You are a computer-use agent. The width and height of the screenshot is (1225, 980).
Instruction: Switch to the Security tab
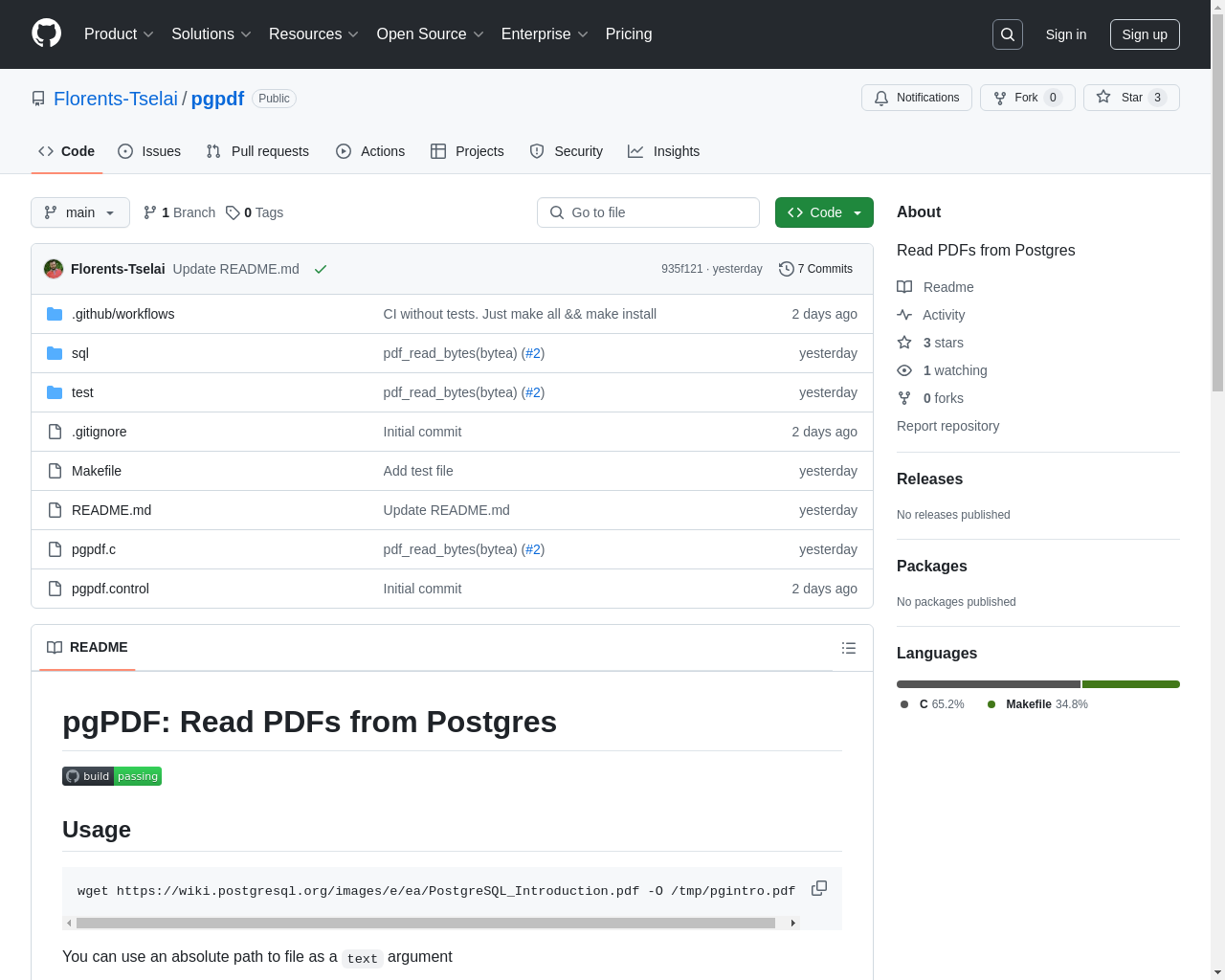tap(567, 151)
